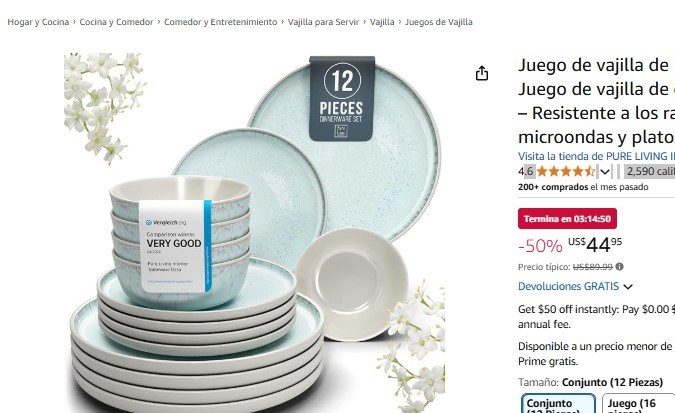The width and height of the screenshot is (675, 413).
Task: Select the Conjunto (12 Piezas) size option
Action: coord(558,404)
